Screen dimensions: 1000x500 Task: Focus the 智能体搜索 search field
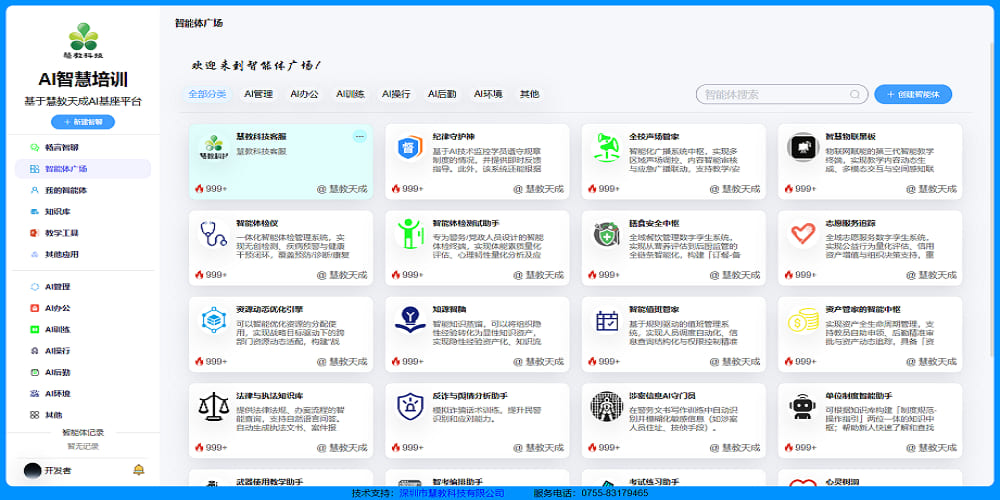click(782, 94)
